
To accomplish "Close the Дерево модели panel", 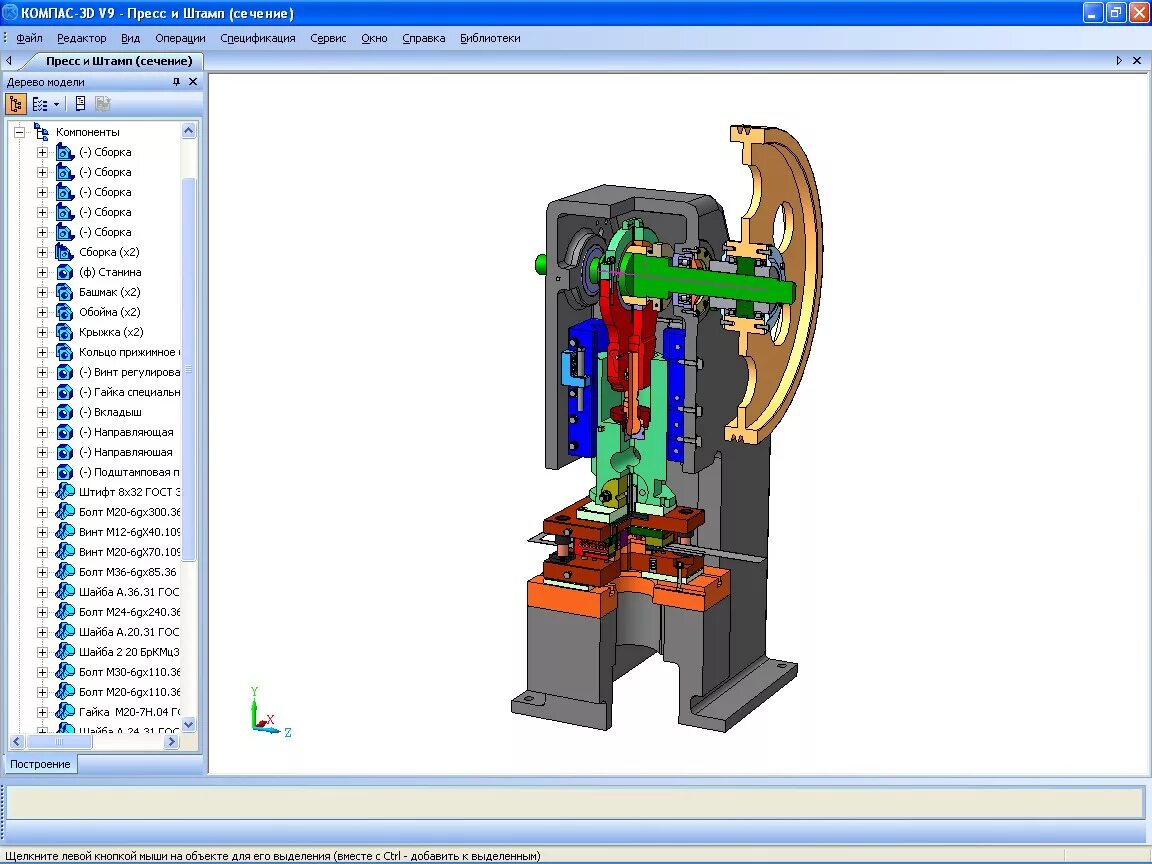I will [193, 82].
